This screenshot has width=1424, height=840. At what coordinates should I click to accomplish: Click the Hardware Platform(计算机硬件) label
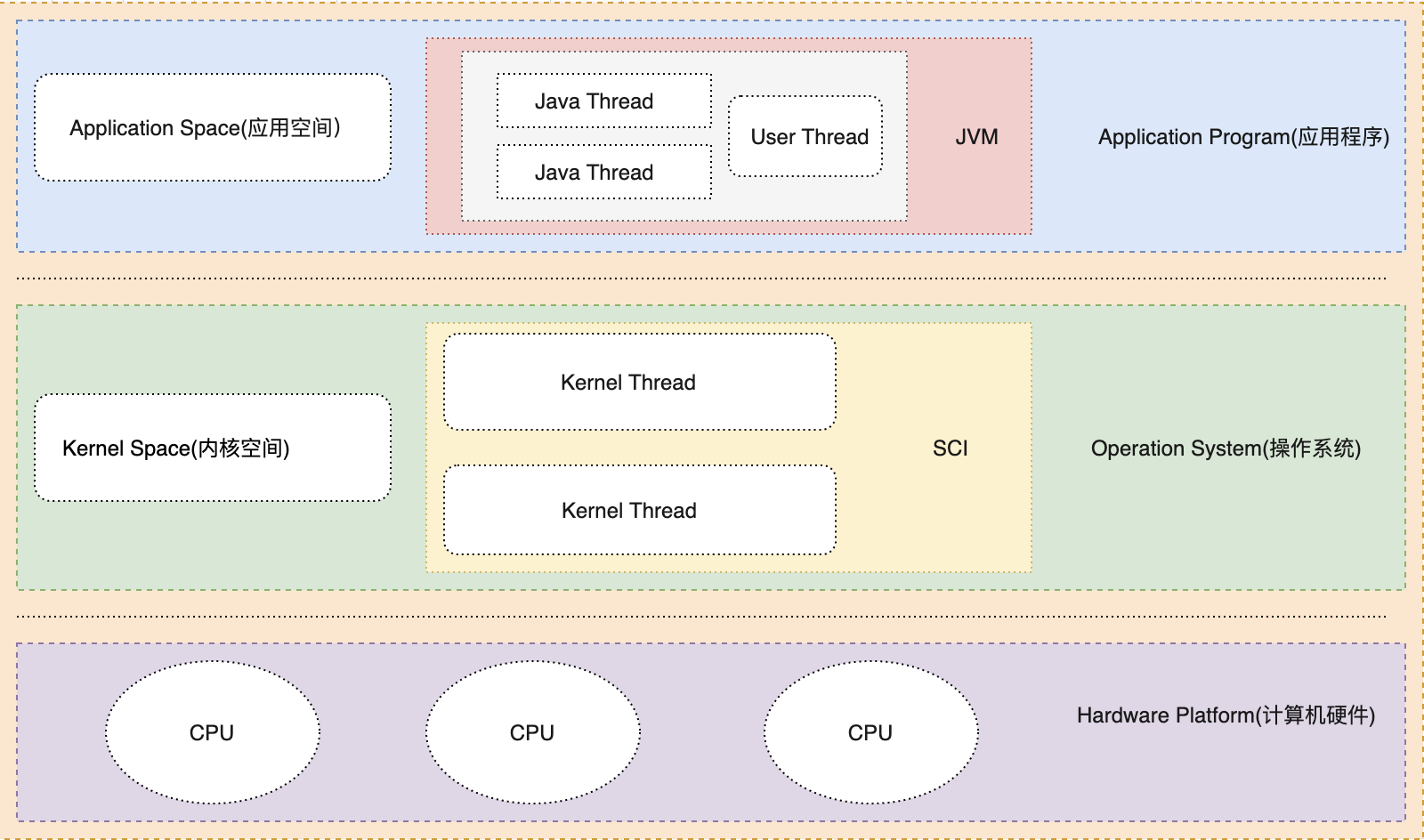click(1226, 715)
